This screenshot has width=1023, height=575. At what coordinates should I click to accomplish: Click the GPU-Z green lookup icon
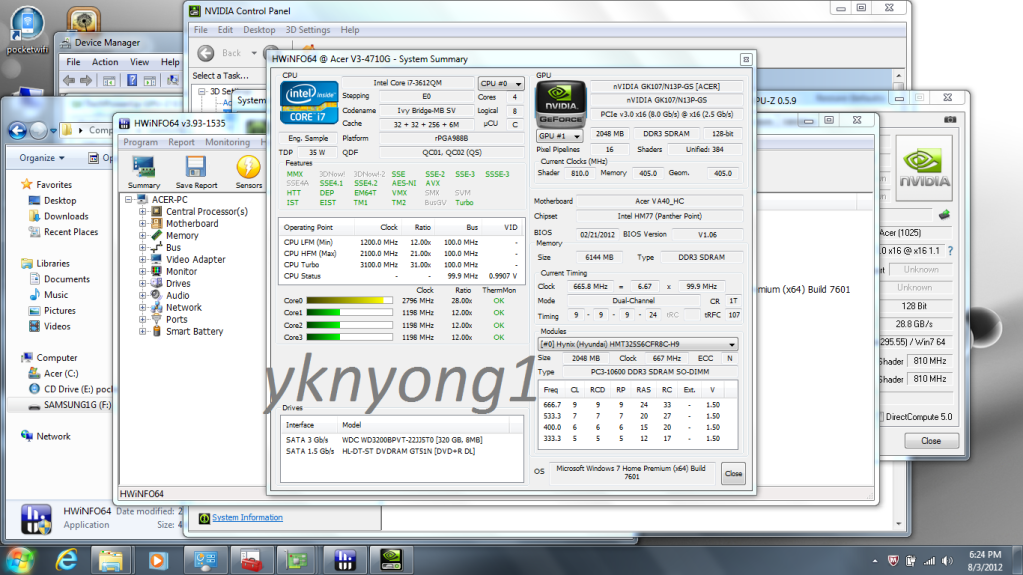point(944,214)
